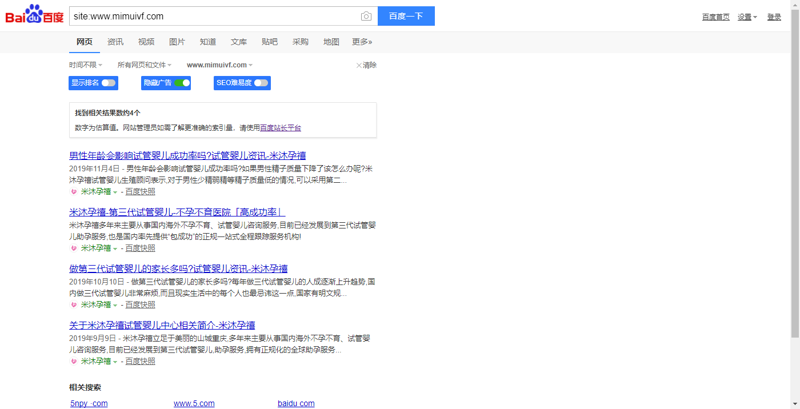
Task: Click the favicon of the third search result
Action: pos(73,304)
